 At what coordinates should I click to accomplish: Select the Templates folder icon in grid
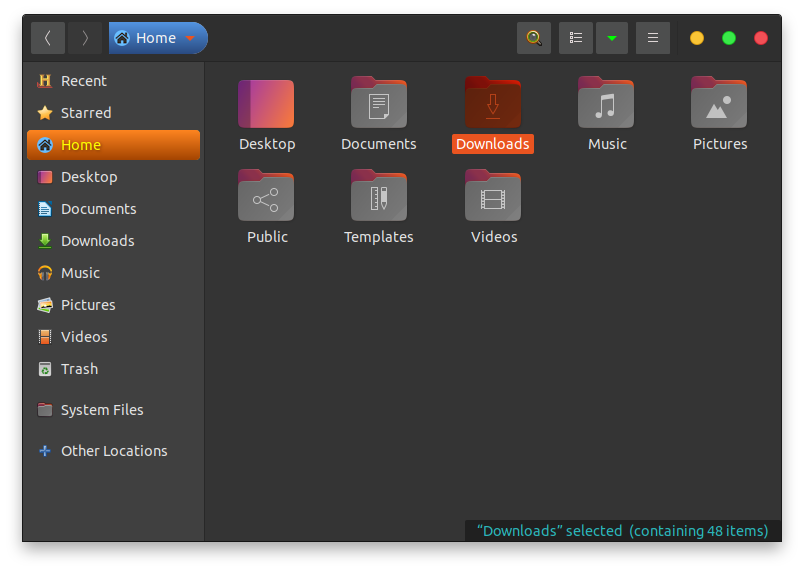coord(379,195)
